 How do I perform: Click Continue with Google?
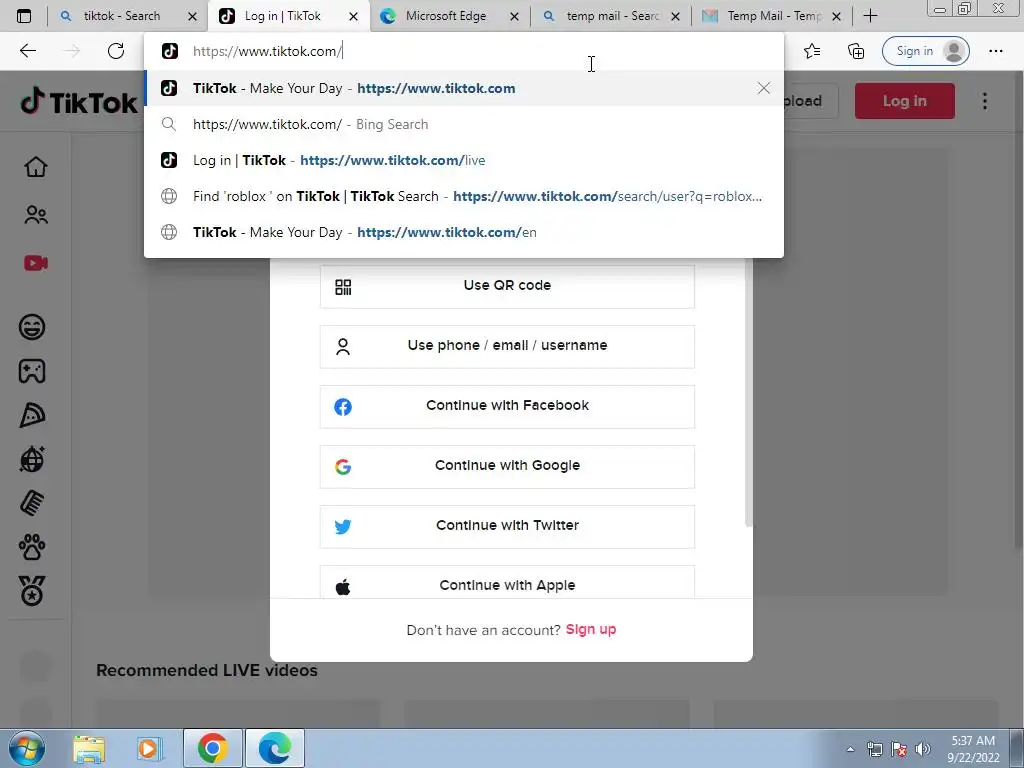pyautogui.click(x=507, y=466)
